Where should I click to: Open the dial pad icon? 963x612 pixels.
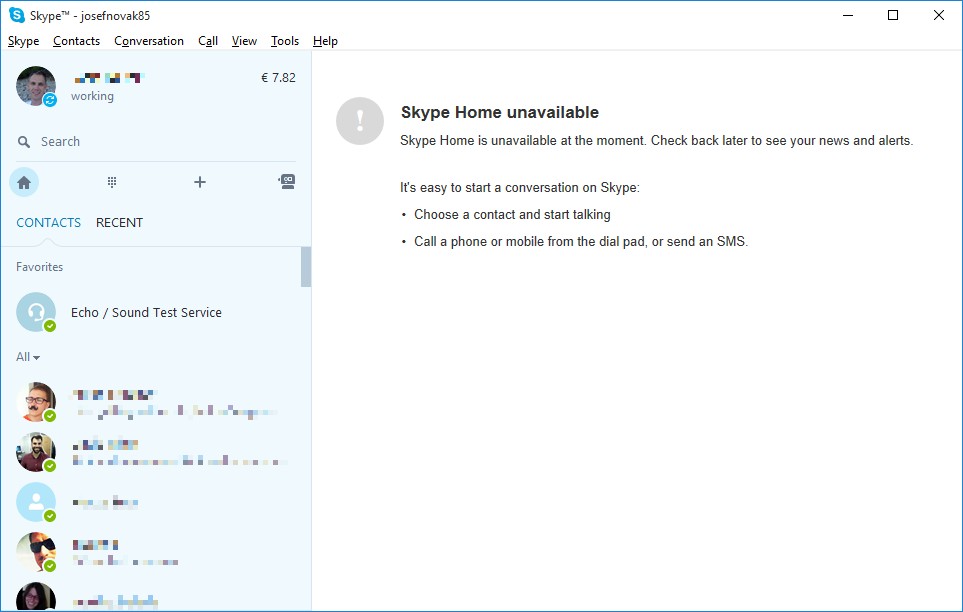112,182
